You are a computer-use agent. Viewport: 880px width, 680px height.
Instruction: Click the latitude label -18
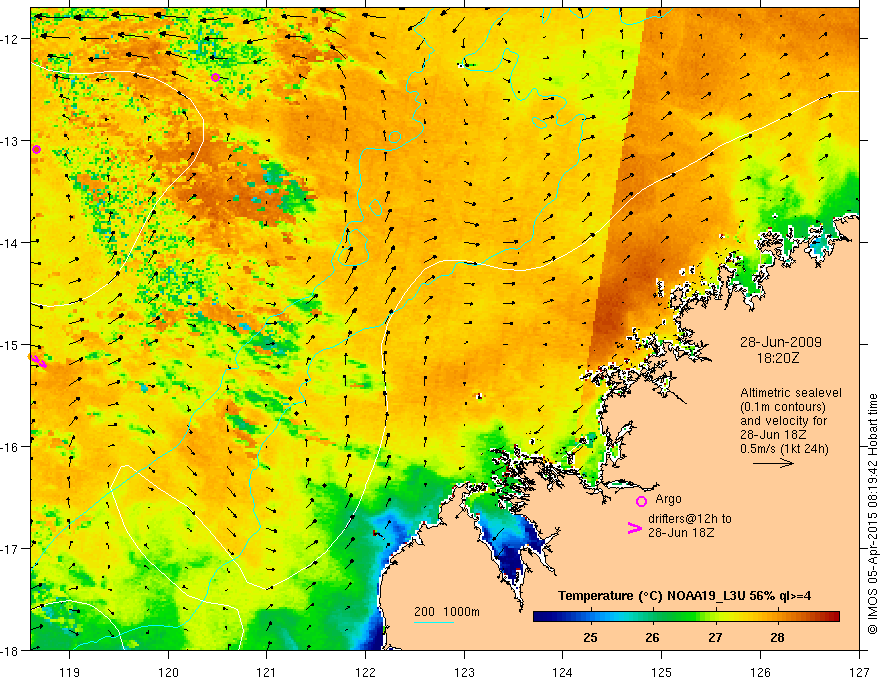tap(10, 650)
